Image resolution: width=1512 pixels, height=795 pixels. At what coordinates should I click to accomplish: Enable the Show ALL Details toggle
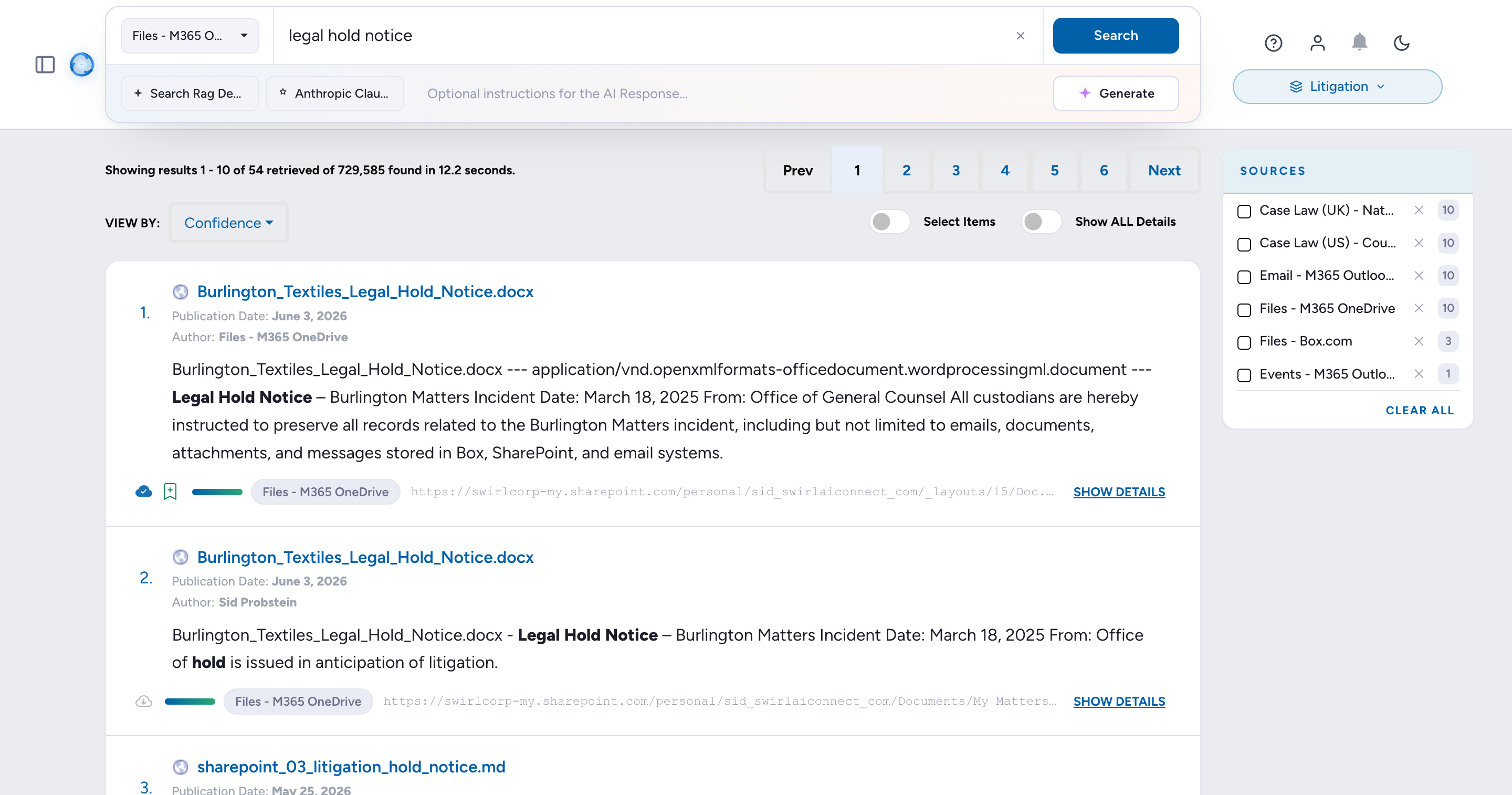(1041, 222)
